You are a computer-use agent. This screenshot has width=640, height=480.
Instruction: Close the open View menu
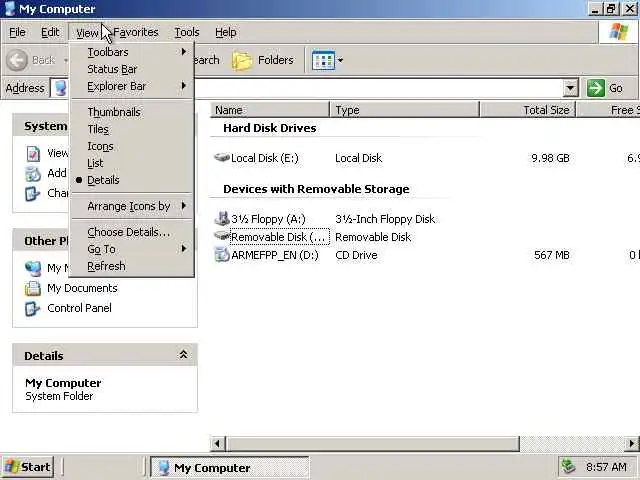click(x=87, y=33)
